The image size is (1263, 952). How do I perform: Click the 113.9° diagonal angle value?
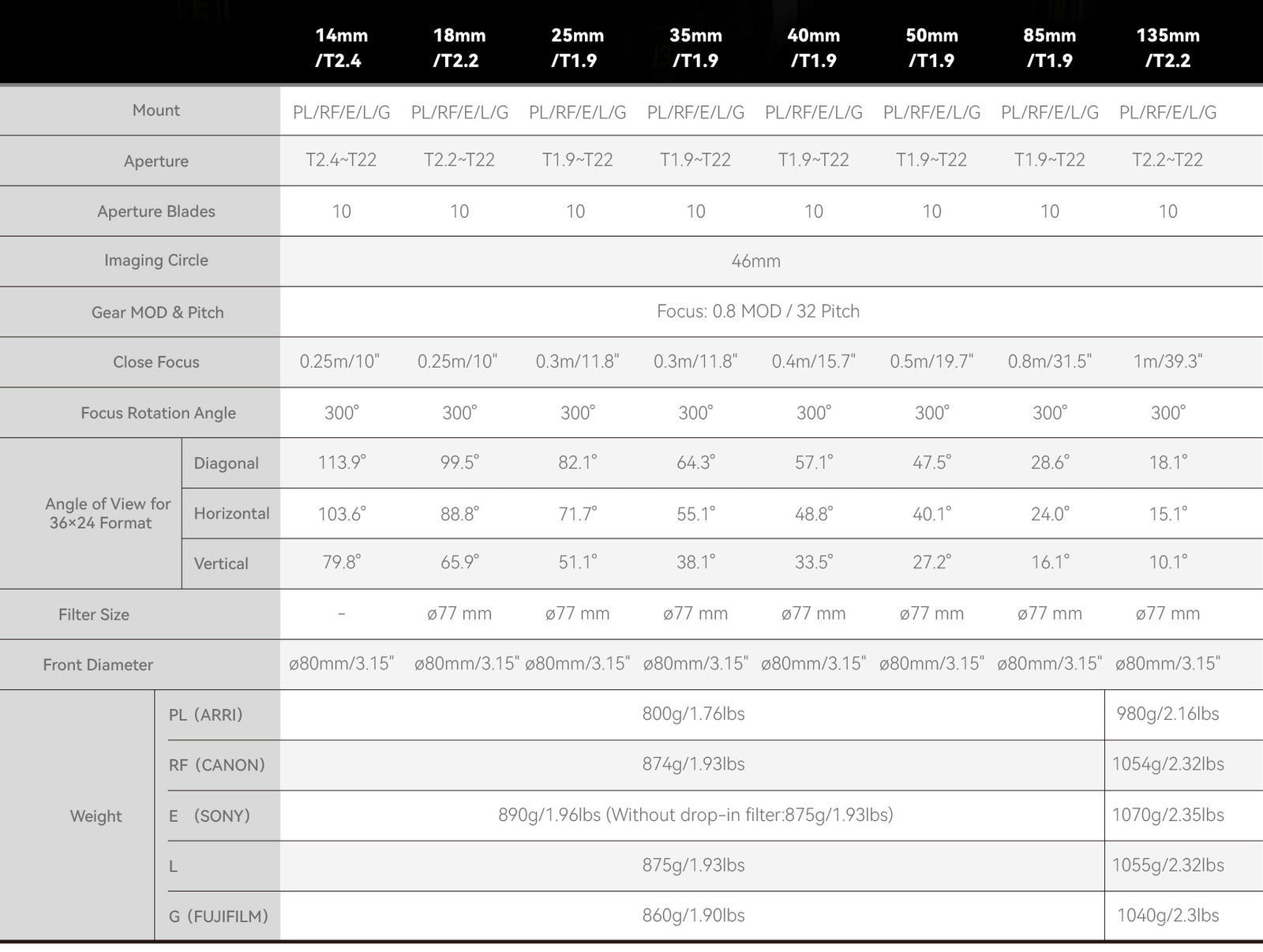click(342, 463)
